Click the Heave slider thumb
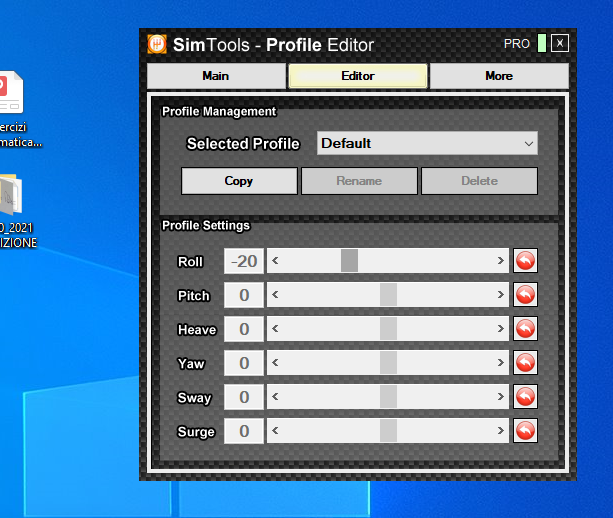Image resolution: width=613 pixels, height=518 pixels. pyautogui.click(x=388, y=329)
